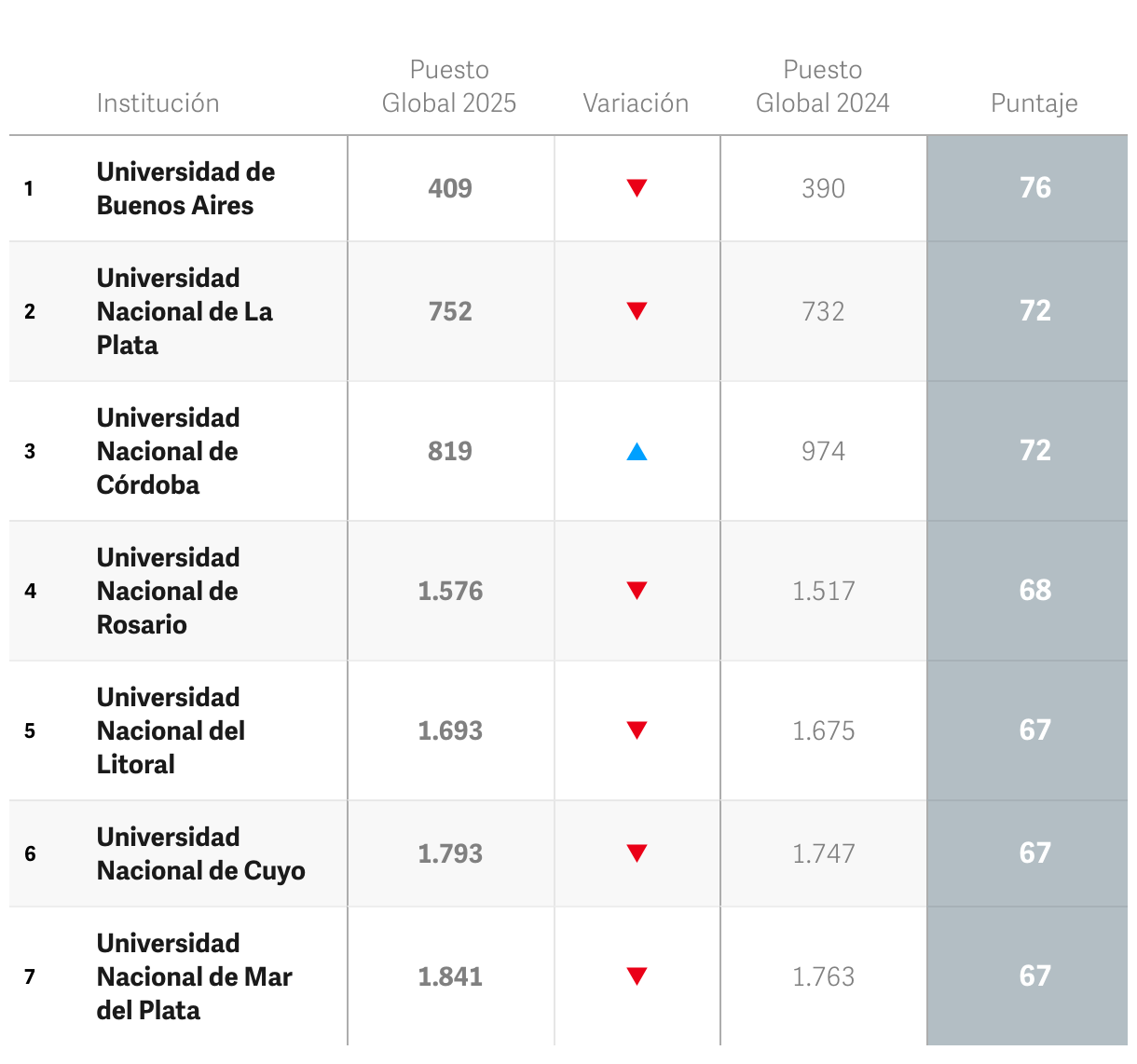1137x1064 pixels.
Task: Click the 1.841 global rank value
Action: click(x=450, y=976)
